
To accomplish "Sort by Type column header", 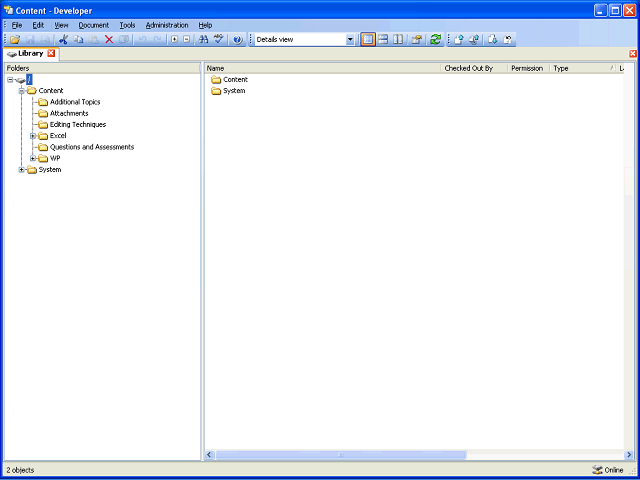I will [583, 69].
